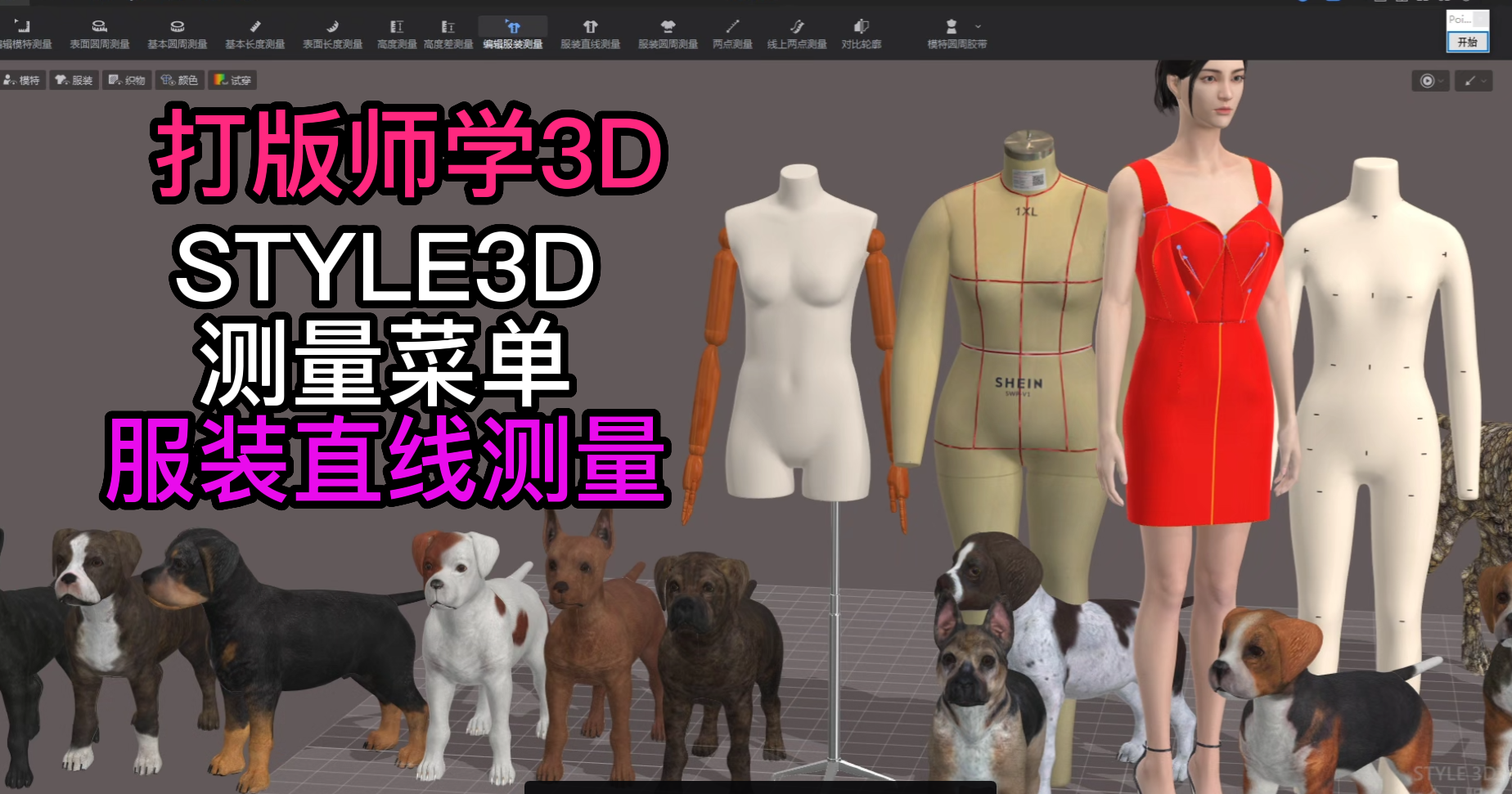Choose the 服装圆周测量 tool
The height and width of the screenshot is (794, 1512).
coord(668,35)
